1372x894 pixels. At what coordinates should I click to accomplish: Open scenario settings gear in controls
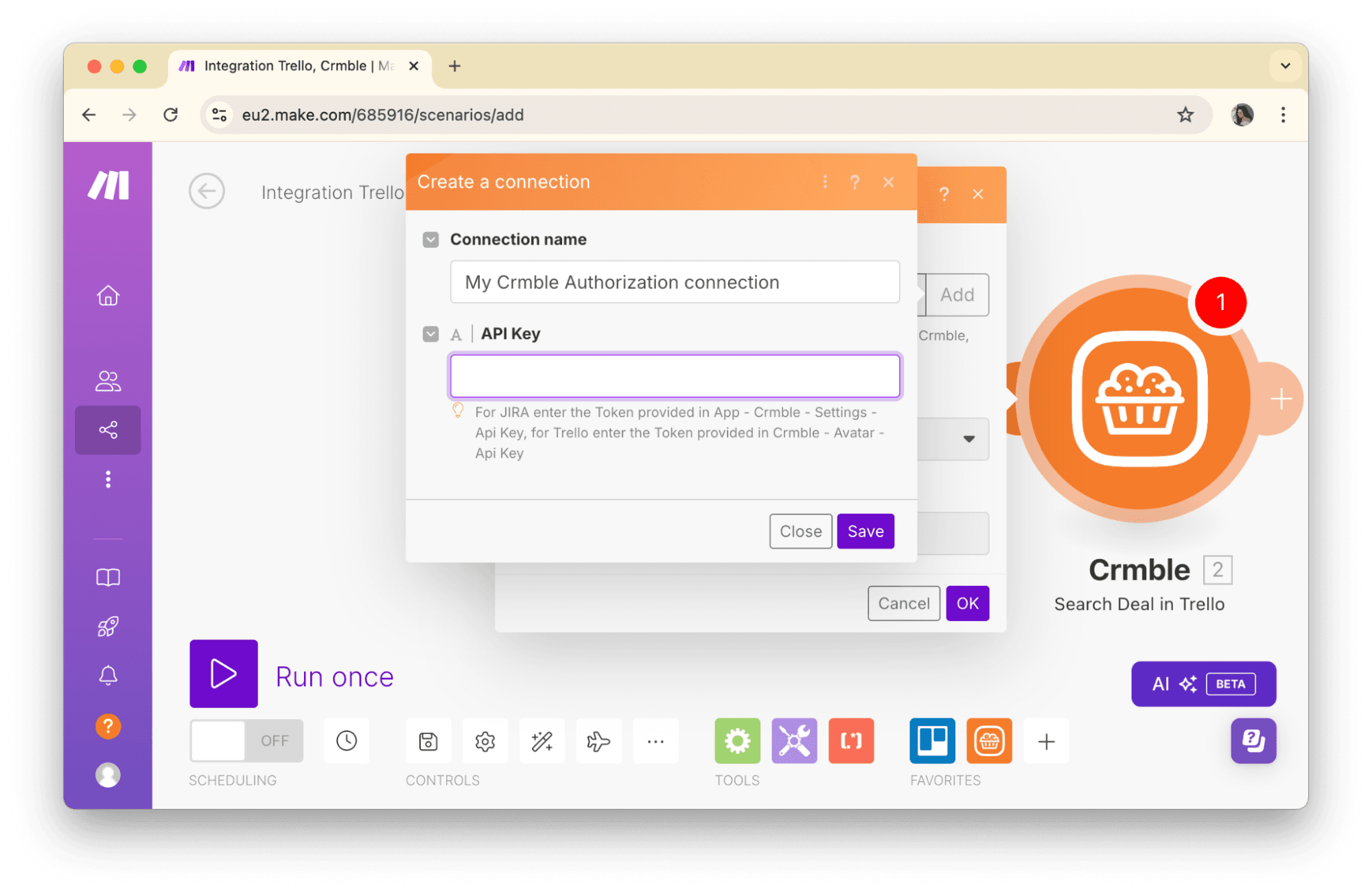coord(485,741)
